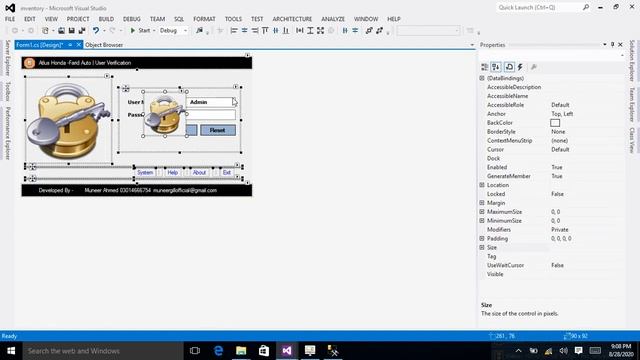Click the Align Tops layout icon
The width and height of the screenshot is (640, 360).
coord(265,31)
